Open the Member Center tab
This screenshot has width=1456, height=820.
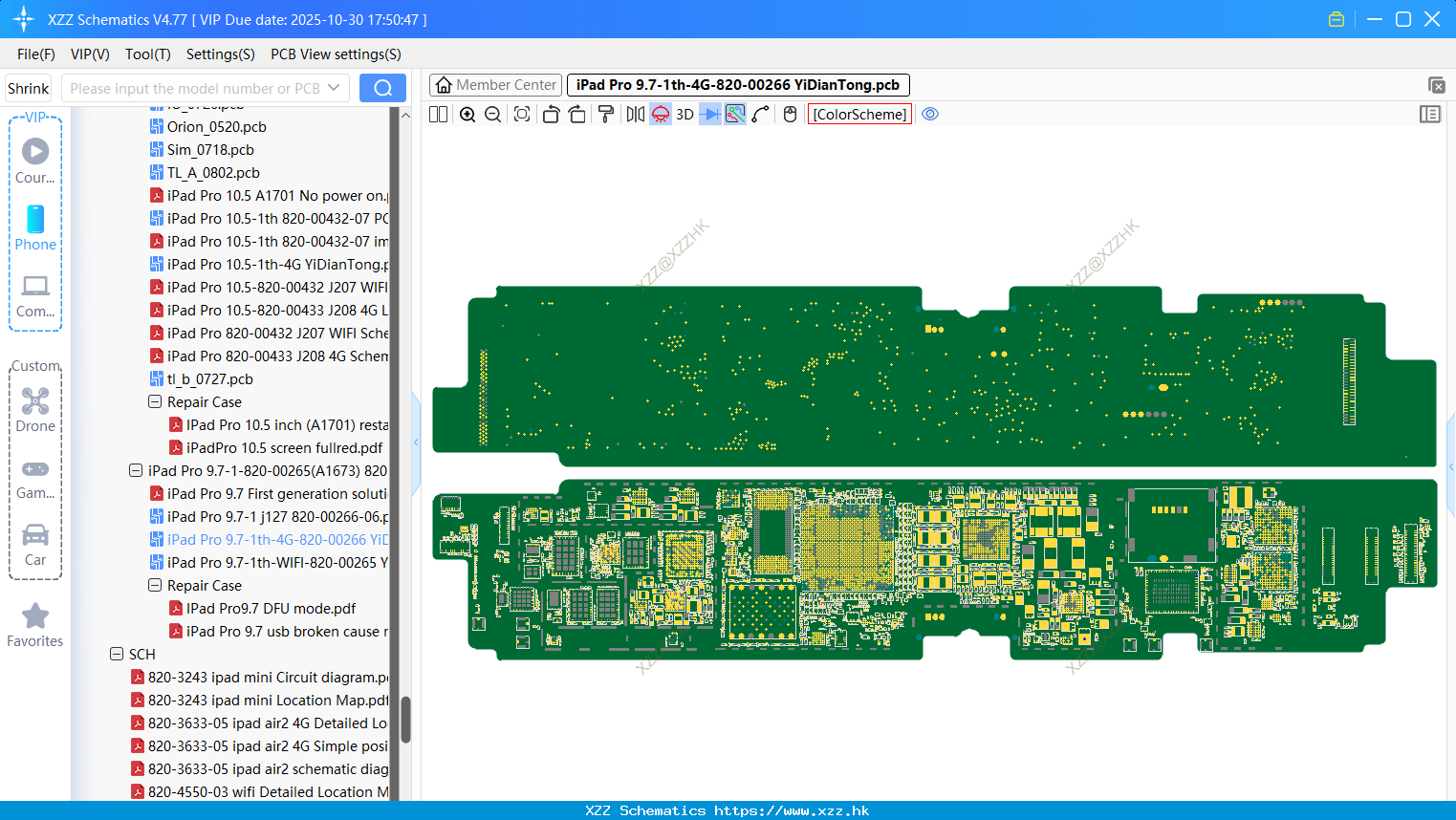click(x=495, y=85)
